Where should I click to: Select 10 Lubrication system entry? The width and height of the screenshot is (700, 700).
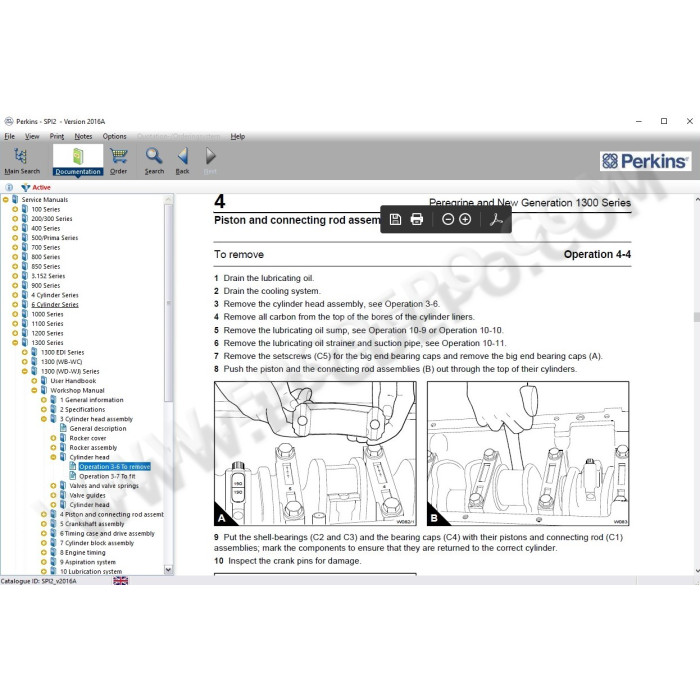tap(91, 571)
